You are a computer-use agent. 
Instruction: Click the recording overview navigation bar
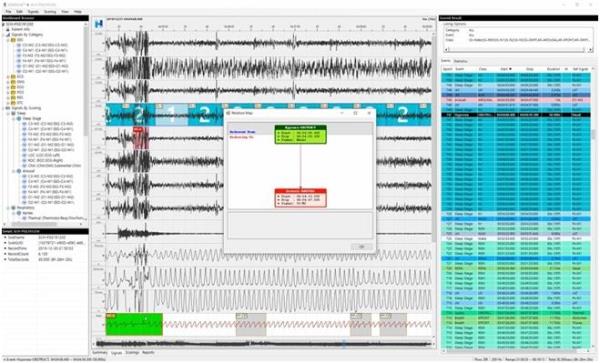tap(264, 344)
